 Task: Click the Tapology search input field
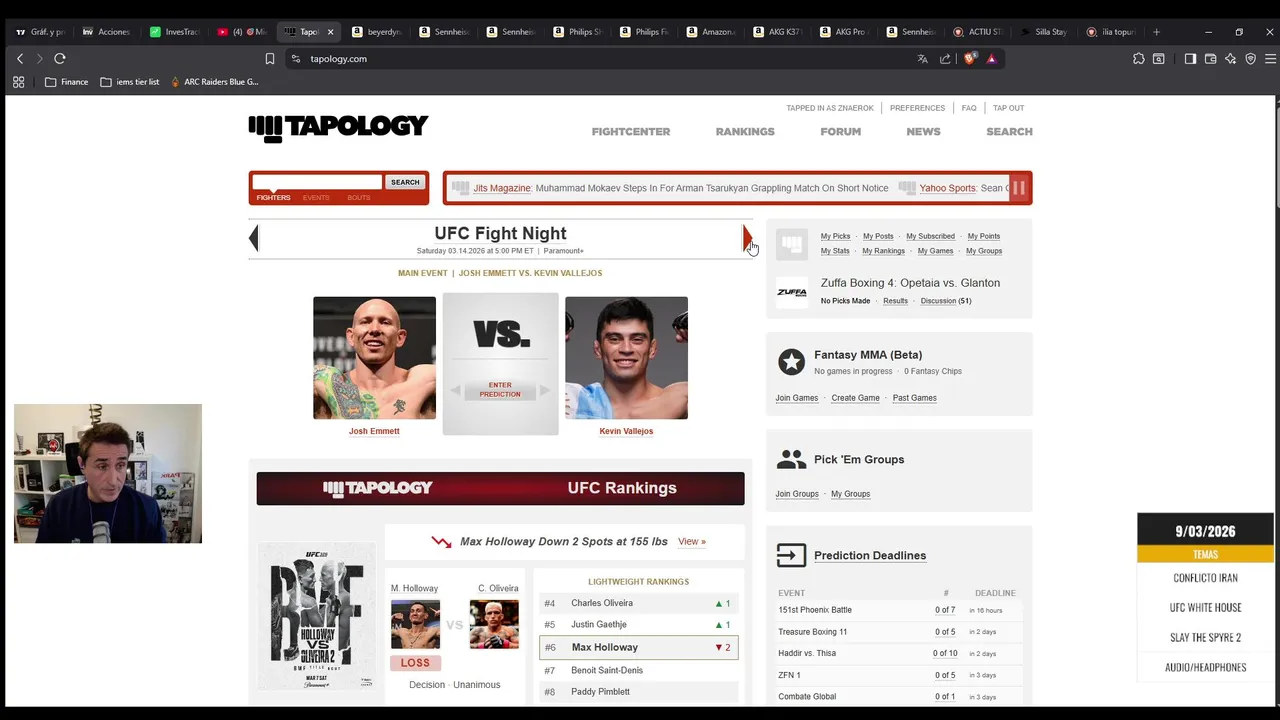point(317,182)
